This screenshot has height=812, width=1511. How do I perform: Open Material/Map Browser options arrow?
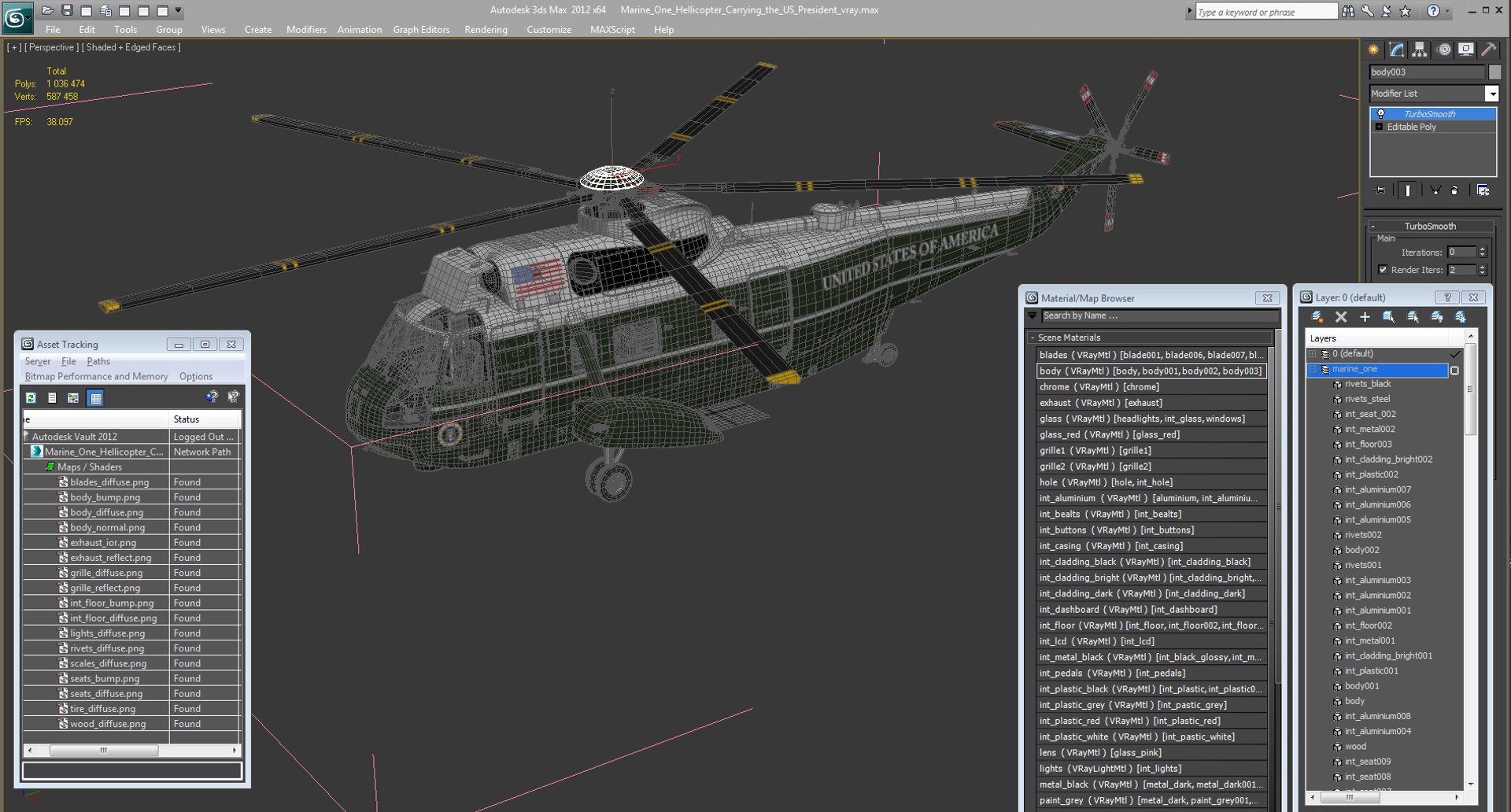[x=1032, y=316]
